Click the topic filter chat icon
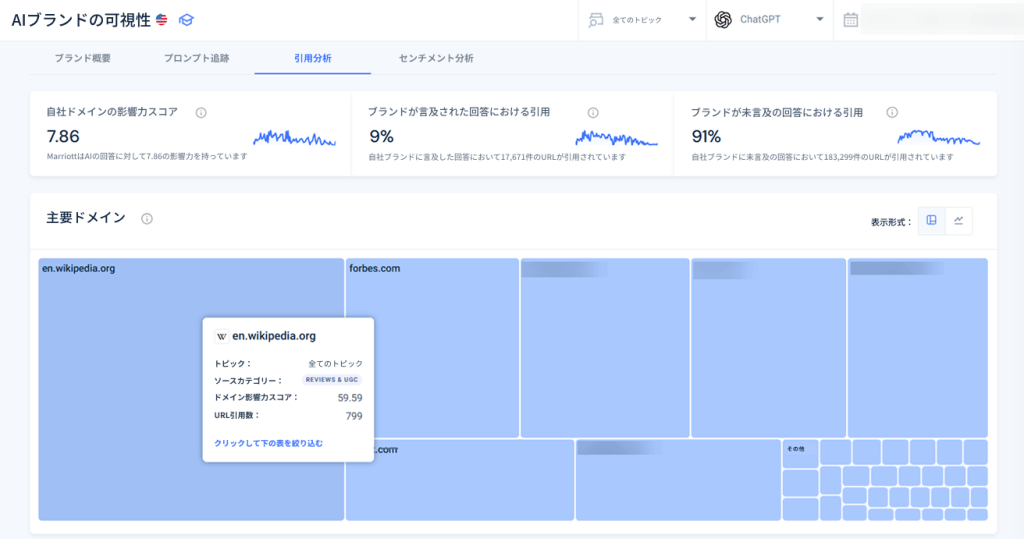 (x=596, y=20)
